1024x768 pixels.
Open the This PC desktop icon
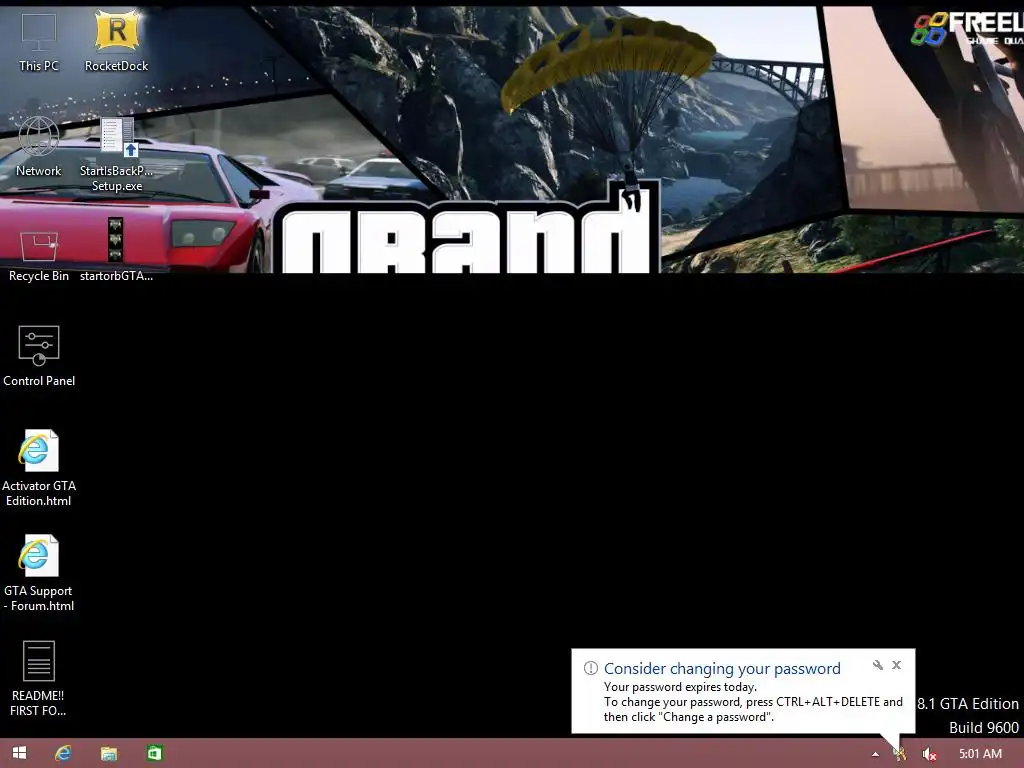pos(39,42)
